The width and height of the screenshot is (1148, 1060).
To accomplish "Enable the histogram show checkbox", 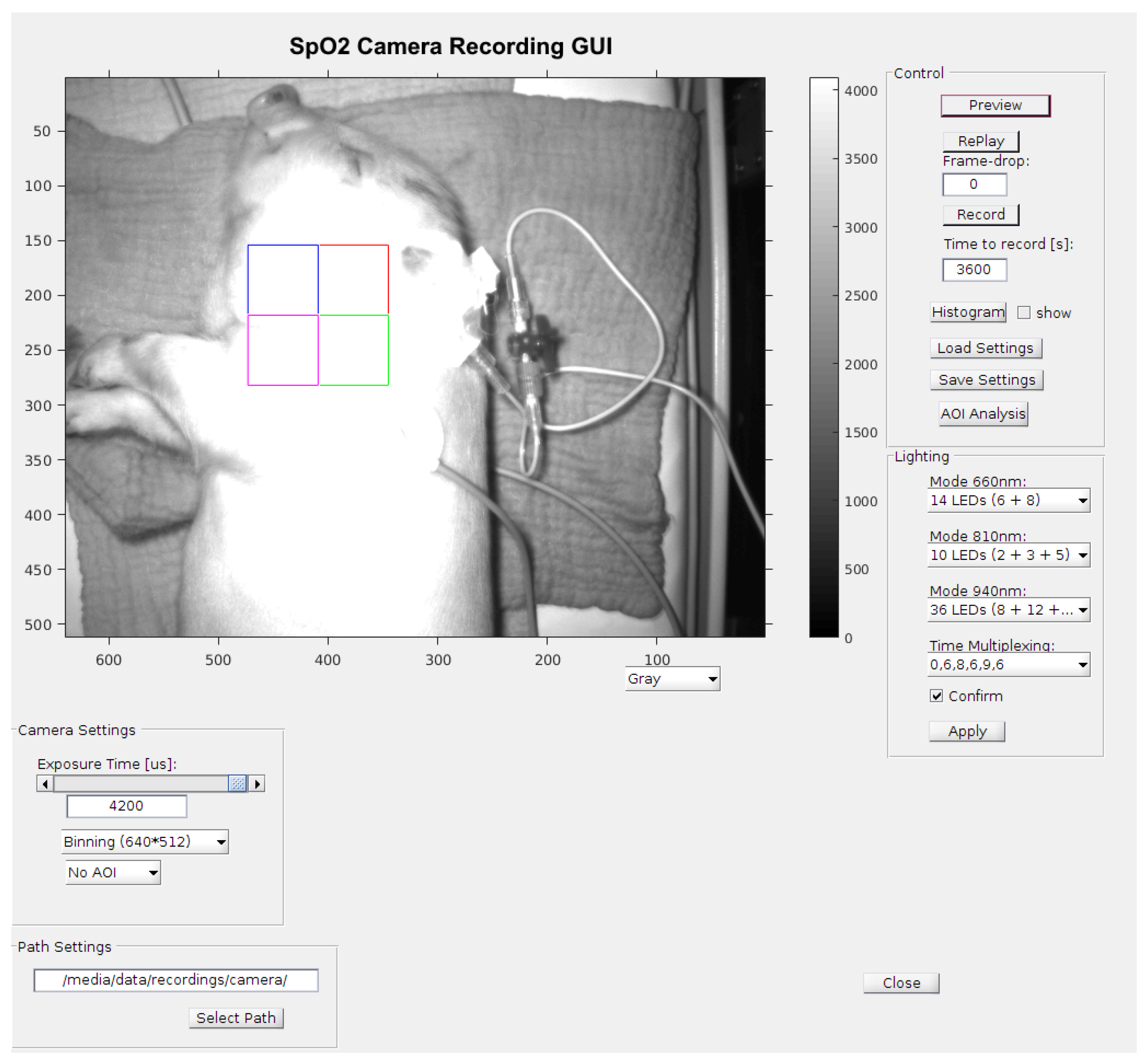I will click(1023, 313).
